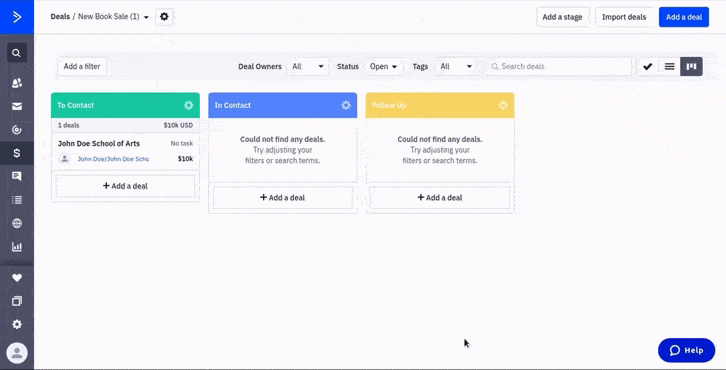Click the $10k deal value

tap(185, 159)
